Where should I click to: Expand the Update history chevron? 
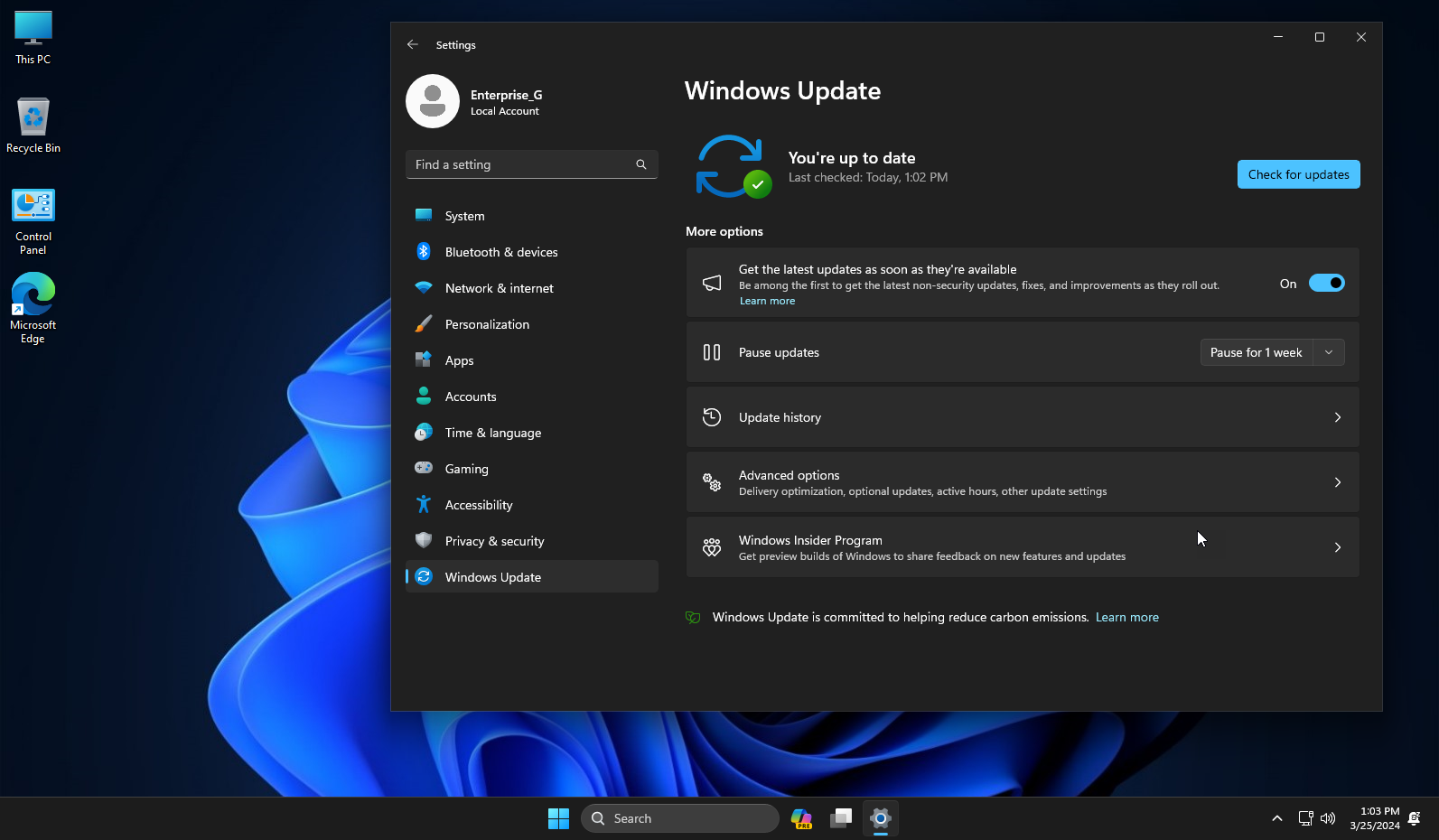1338,417
